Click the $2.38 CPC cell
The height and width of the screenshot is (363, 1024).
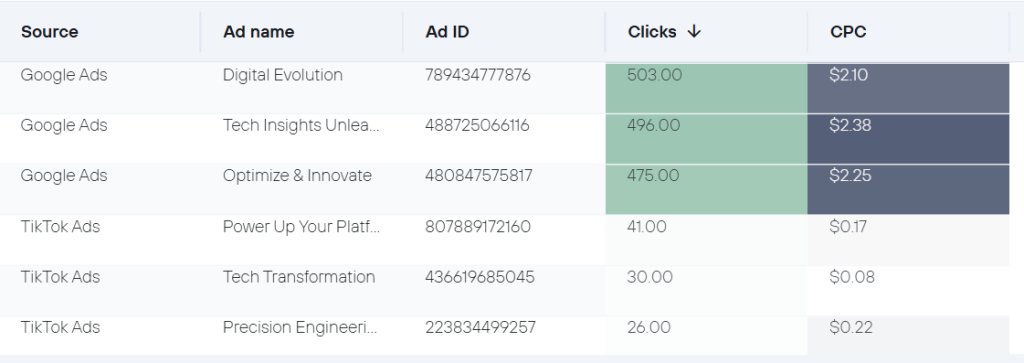pyautogui.click(x=908, y=139)
